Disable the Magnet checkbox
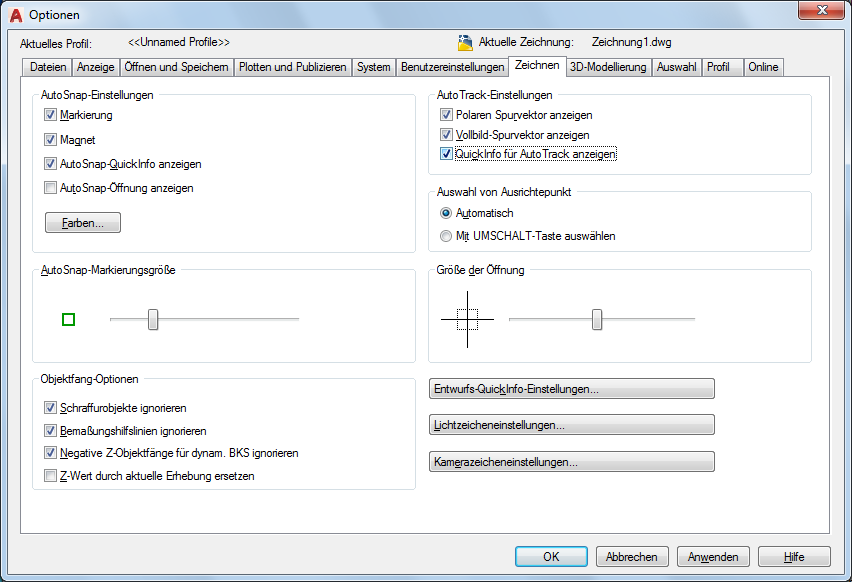 [x=51, y=140]
